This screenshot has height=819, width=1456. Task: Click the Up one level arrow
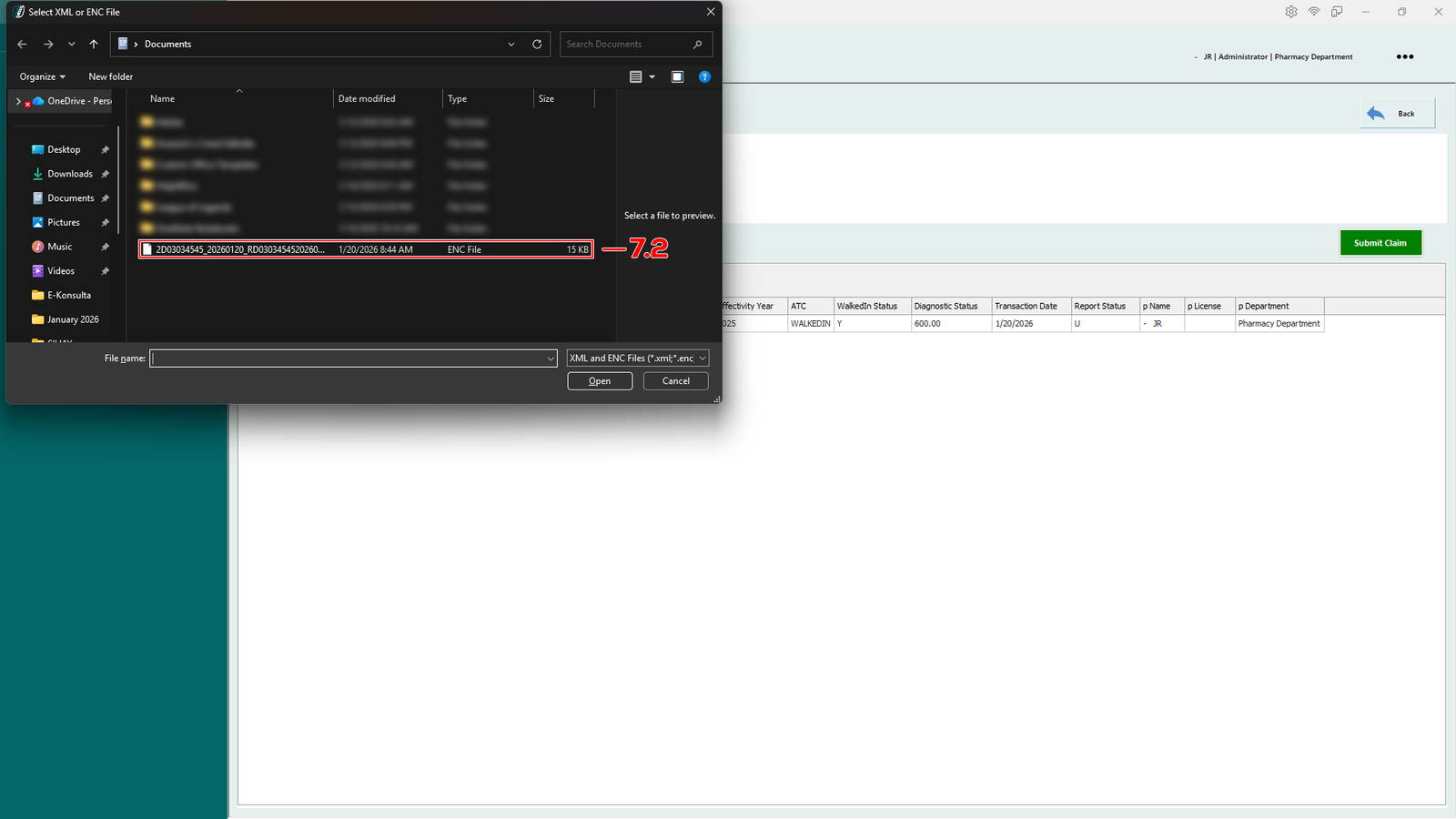pyautogui.click(x=94, y=44)
